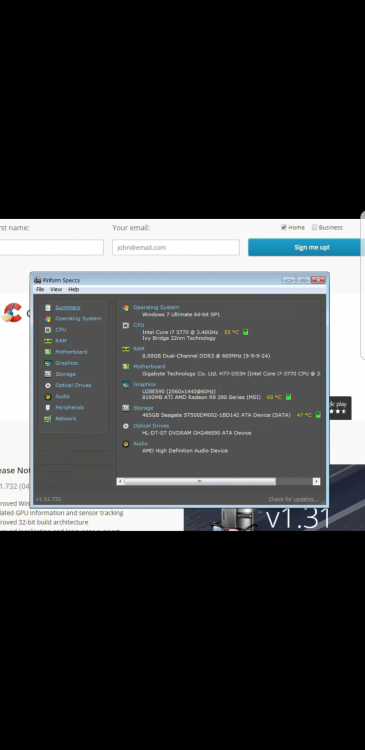Click the Graphics sidebar icon
Viewport: 365px width, 750px height.
coord(47,363)
